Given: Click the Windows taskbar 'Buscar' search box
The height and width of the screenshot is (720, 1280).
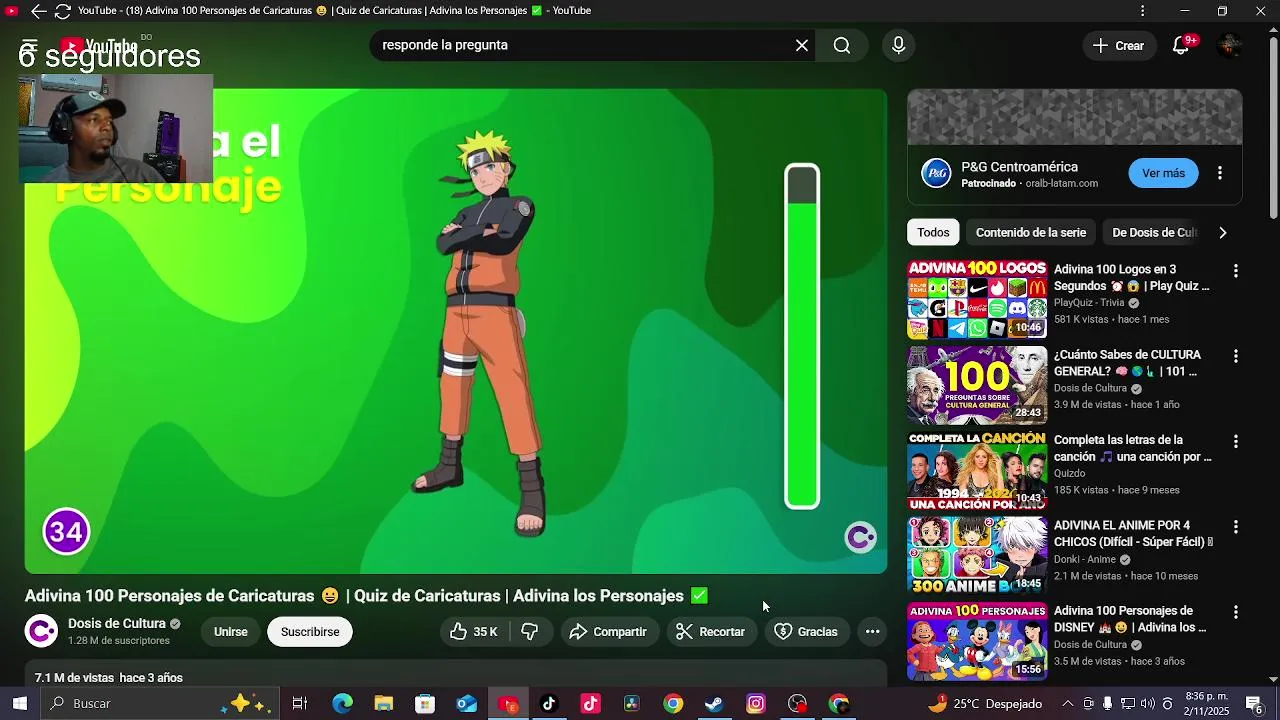Looking at the screenshot, I should click(160, 704).
